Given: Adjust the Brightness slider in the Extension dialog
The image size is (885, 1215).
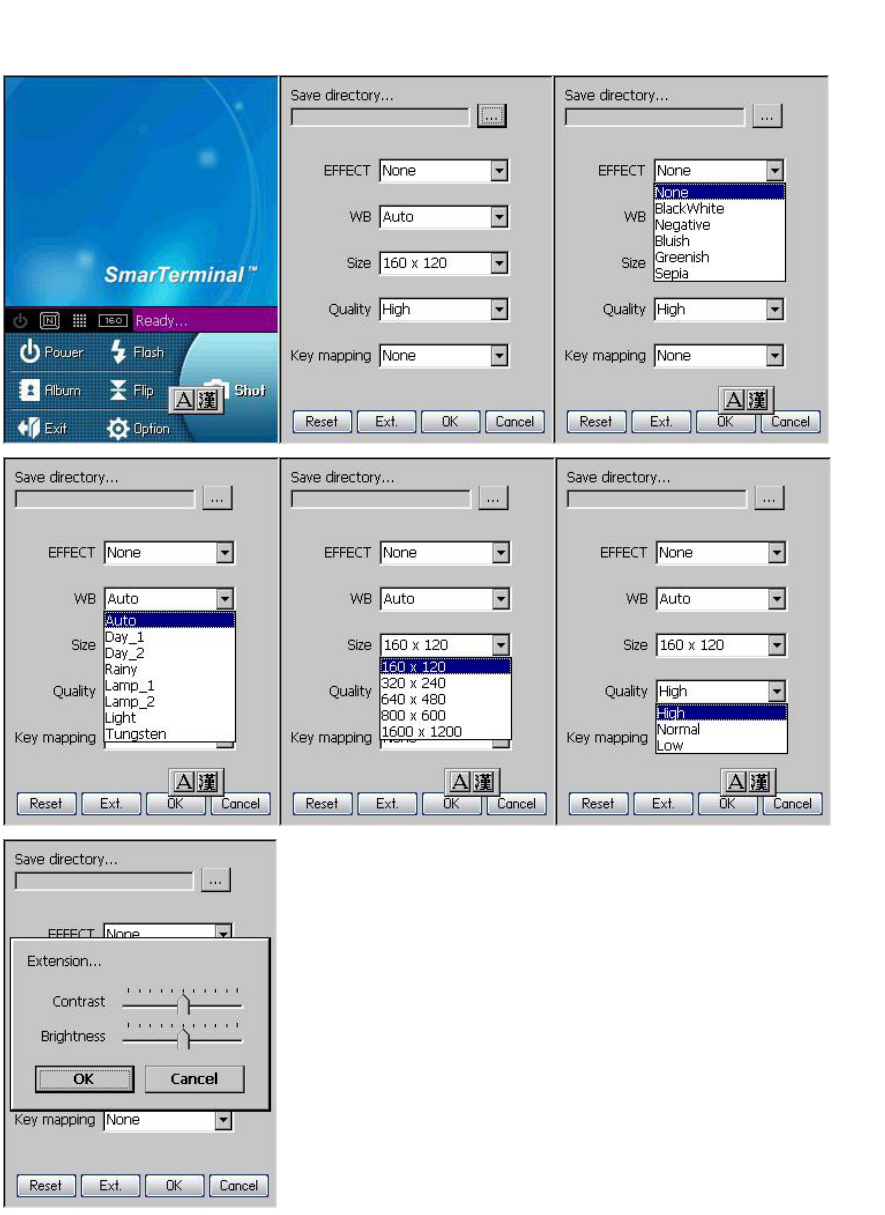Looking at the screenshot, I should (x=183, y=1037).
